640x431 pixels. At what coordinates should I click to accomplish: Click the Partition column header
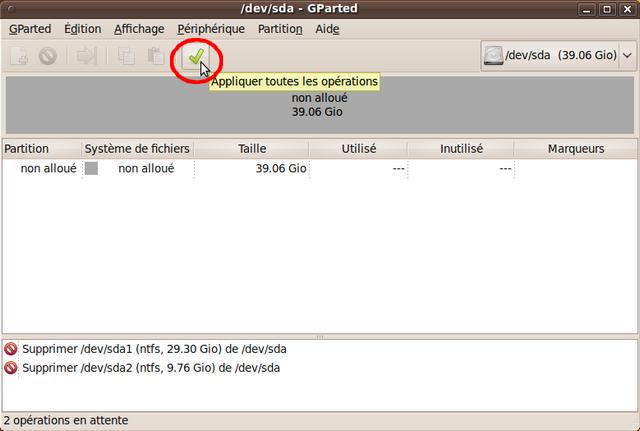point(42,149)
